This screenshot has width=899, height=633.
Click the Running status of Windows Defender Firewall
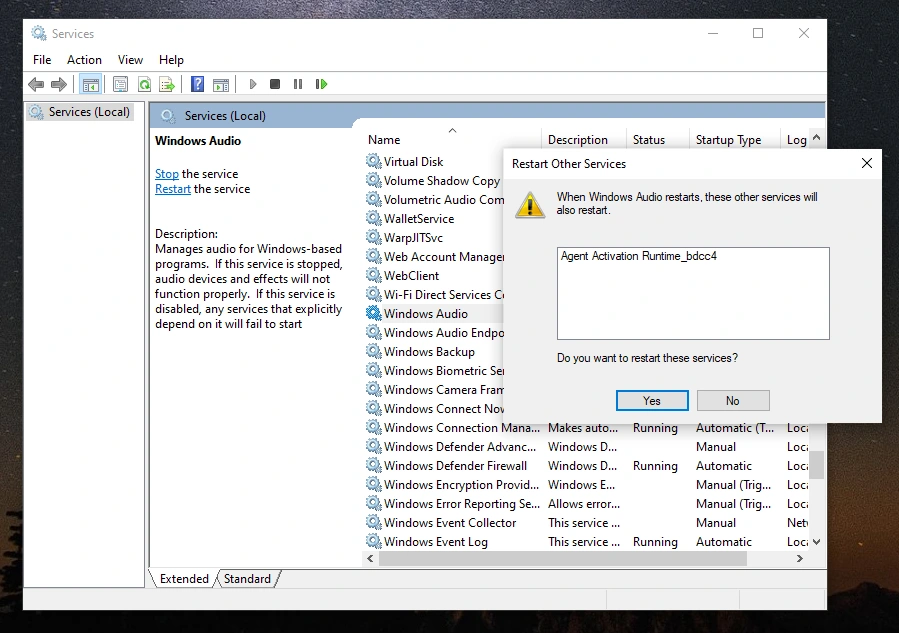click(655, 466)
